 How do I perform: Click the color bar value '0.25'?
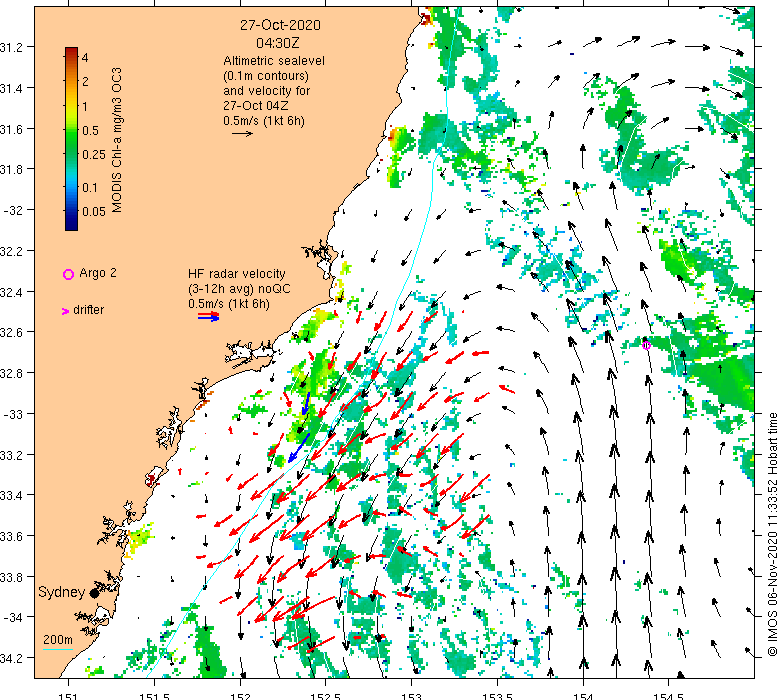(x=94, y=155)
